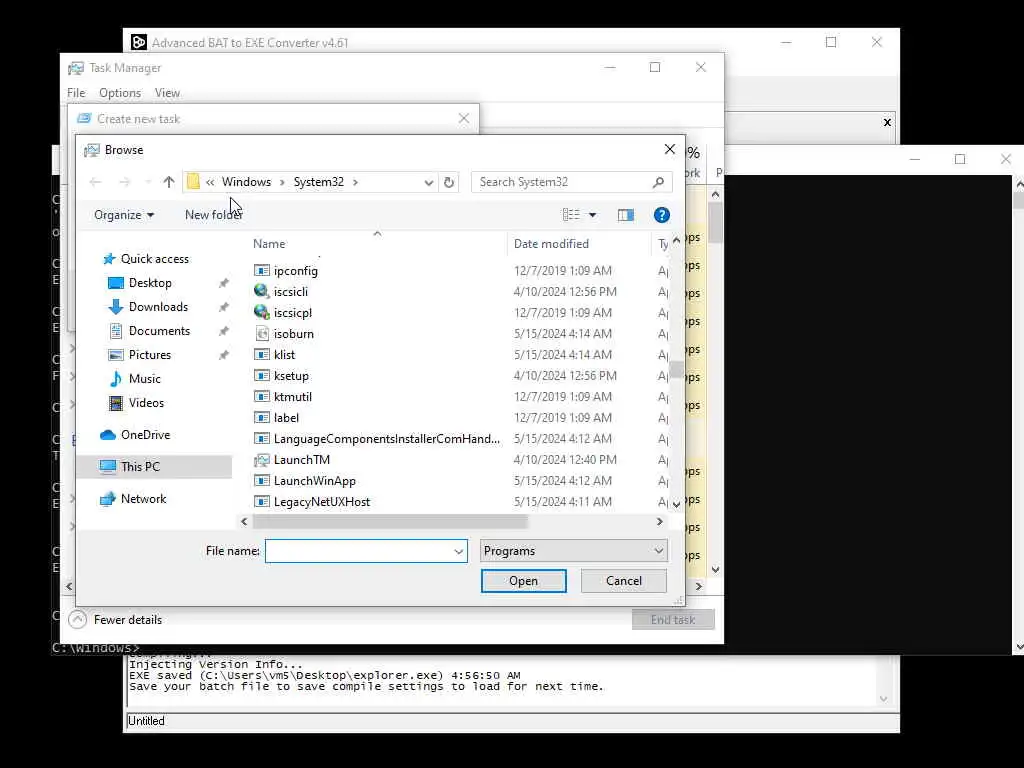Click New folder button
The width and height of the screenshot is (1024, 768).
pyautogui.click(x=214, y=215)
